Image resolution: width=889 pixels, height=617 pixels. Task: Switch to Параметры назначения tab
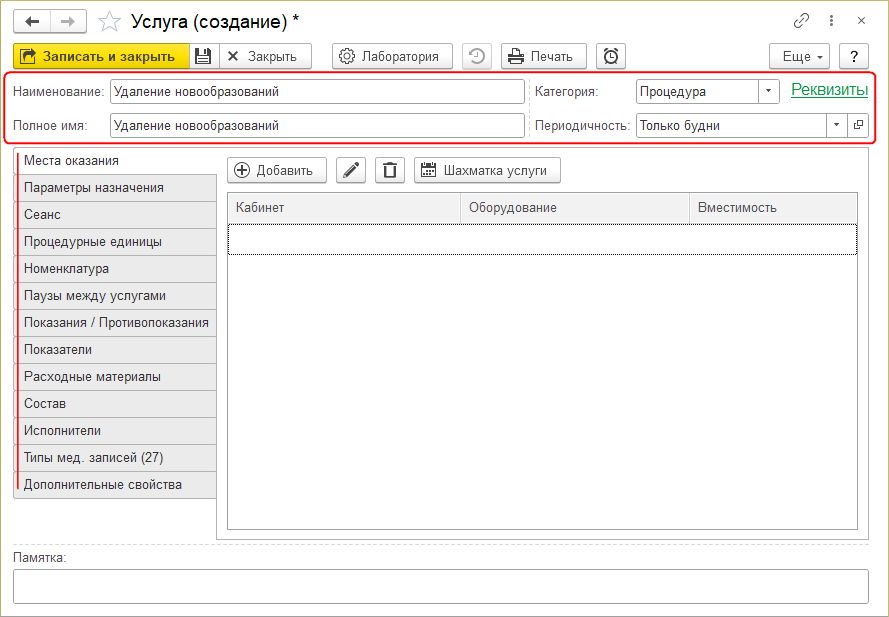click(94, 187)
